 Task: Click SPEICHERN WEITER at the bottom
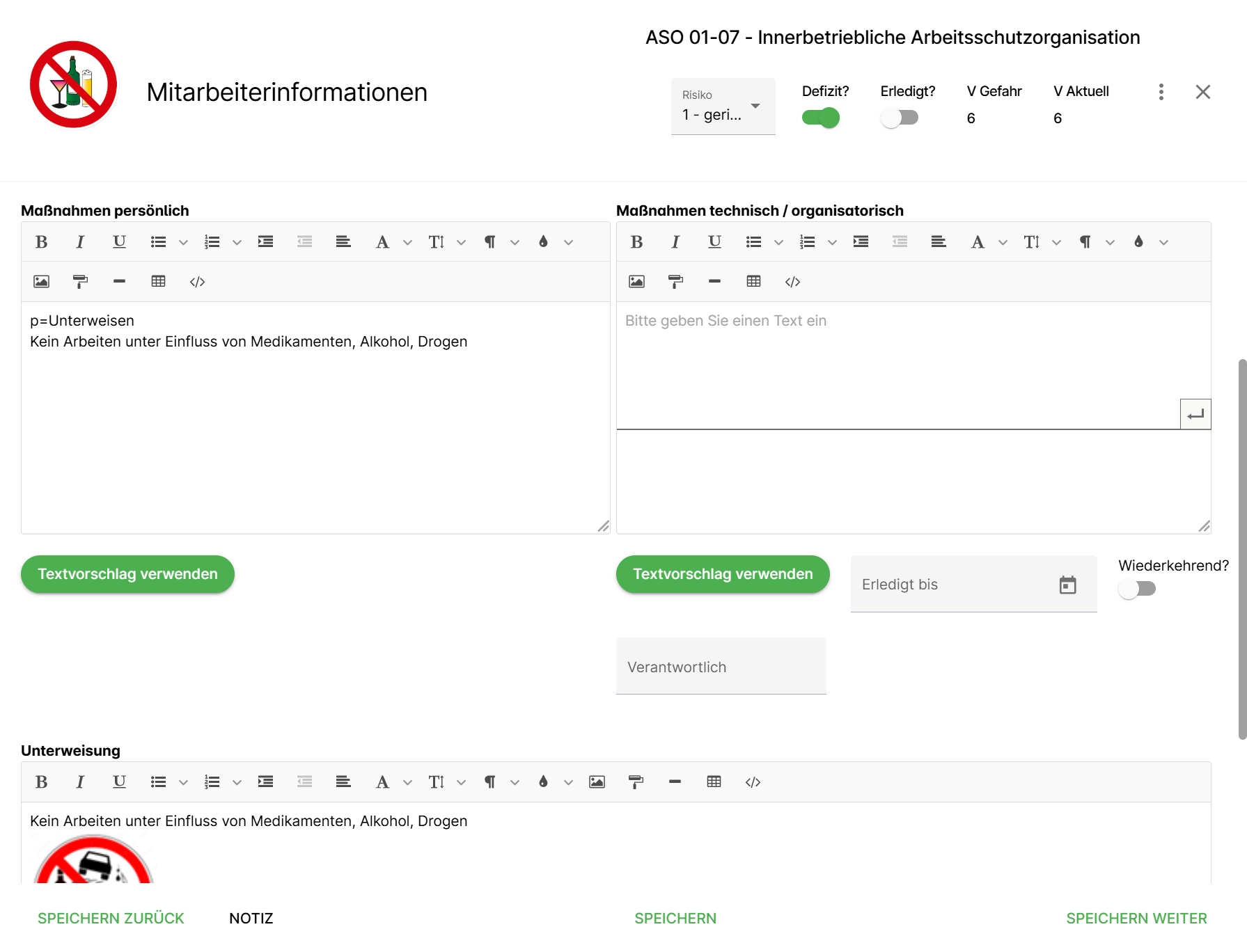coord(1136,919)
